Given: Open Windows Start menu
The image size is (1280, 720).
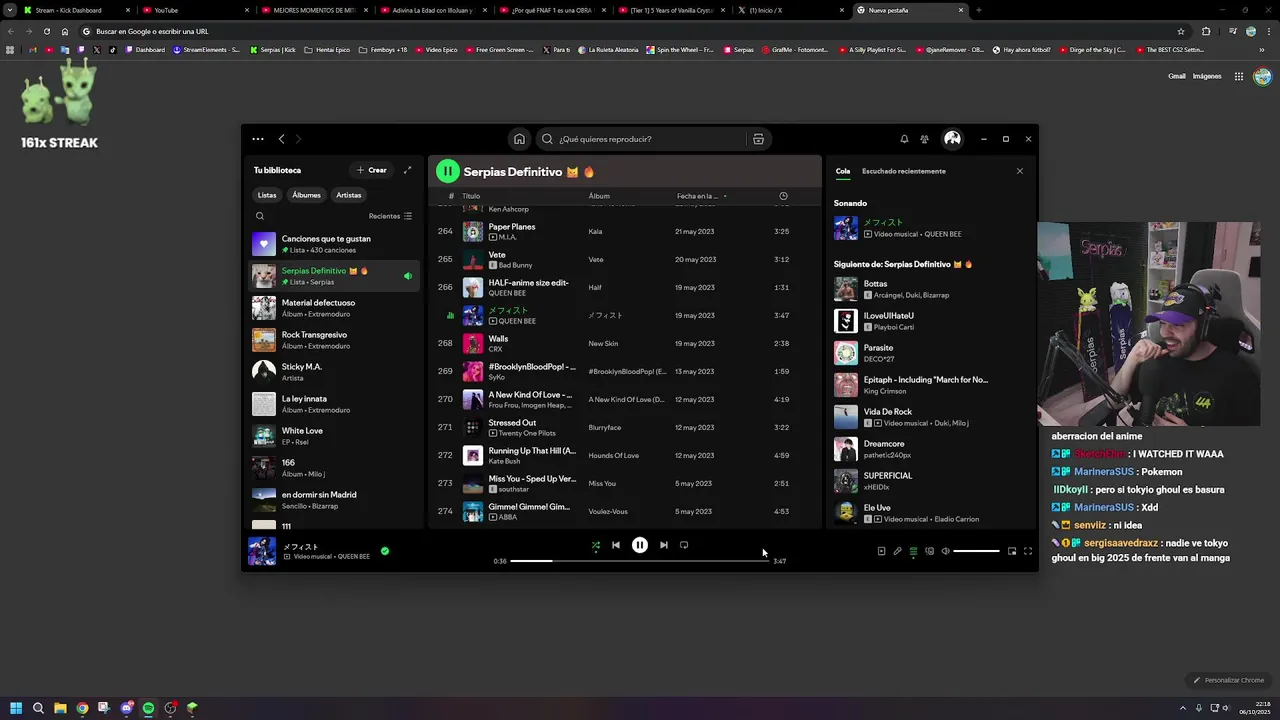Looking at the screenshot, I should tap(16, 708).
